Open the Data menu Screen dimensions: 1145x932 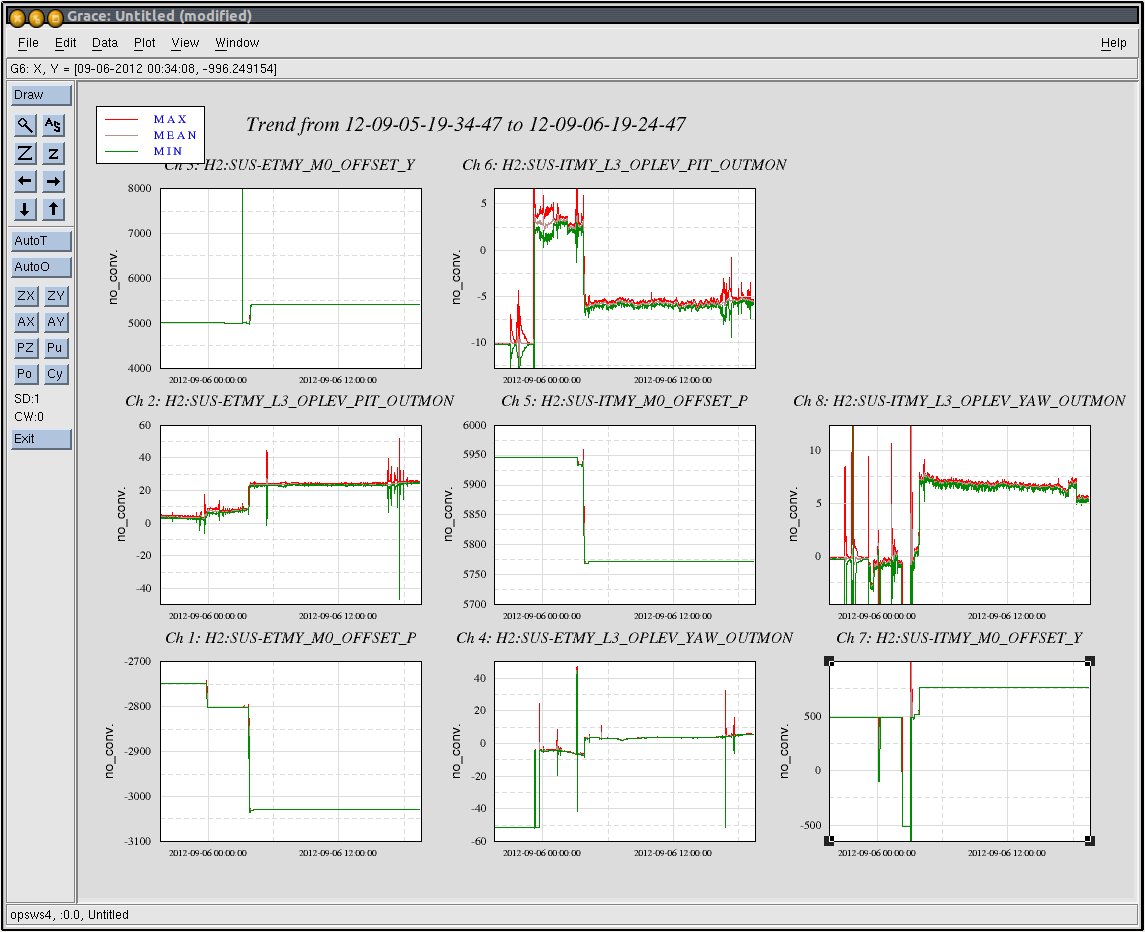coord(104,43)
